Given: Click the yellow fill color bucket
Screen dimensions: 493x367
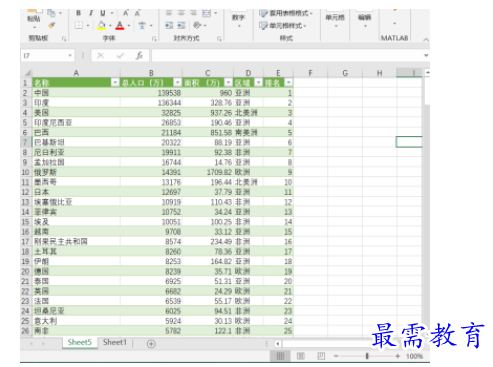Looking at the screenshot, I should tap(101, 25).
